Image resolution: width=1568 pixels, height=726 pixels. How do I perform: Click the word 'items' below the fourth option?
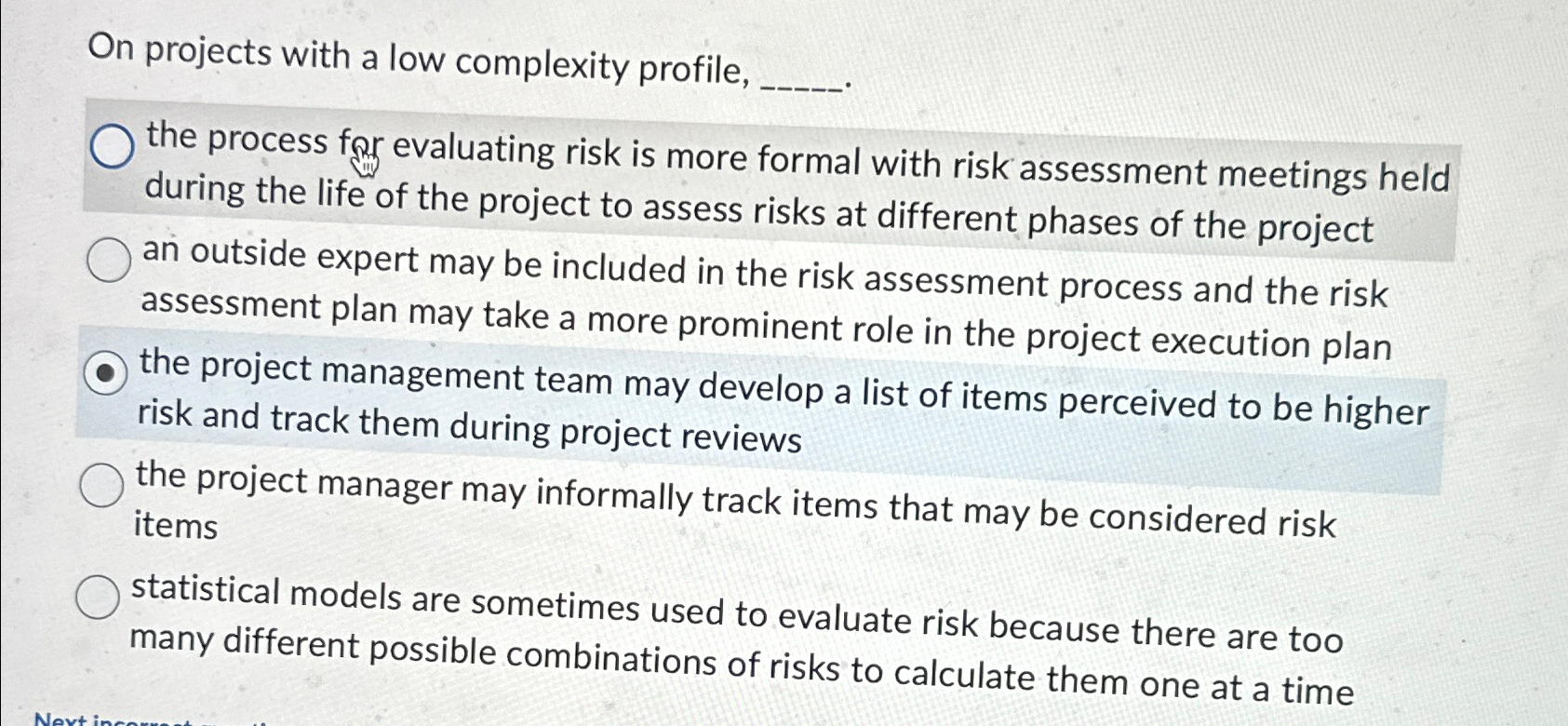[176, 527]
